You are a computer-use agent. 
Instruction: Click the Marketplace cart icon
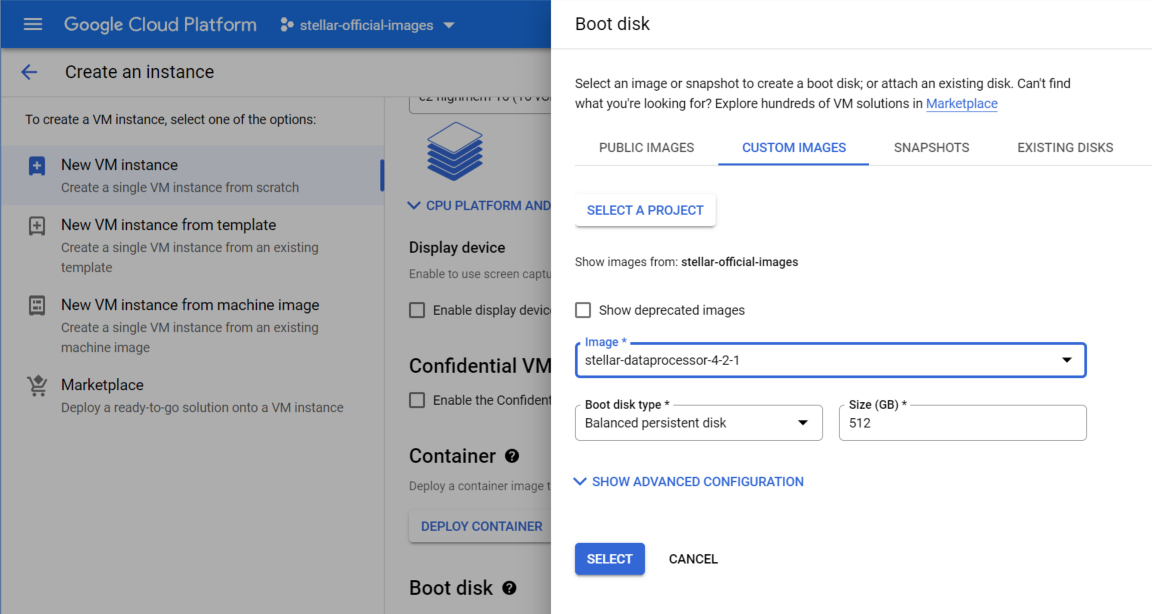[37, 386]
